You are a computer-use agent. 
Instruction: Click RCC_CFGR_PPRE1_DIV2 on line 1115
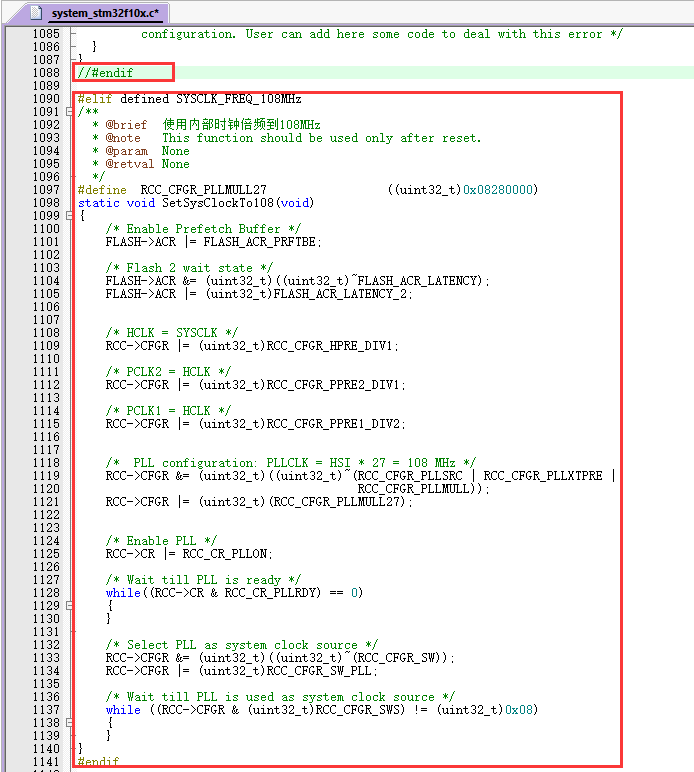(x=333, y=424)
